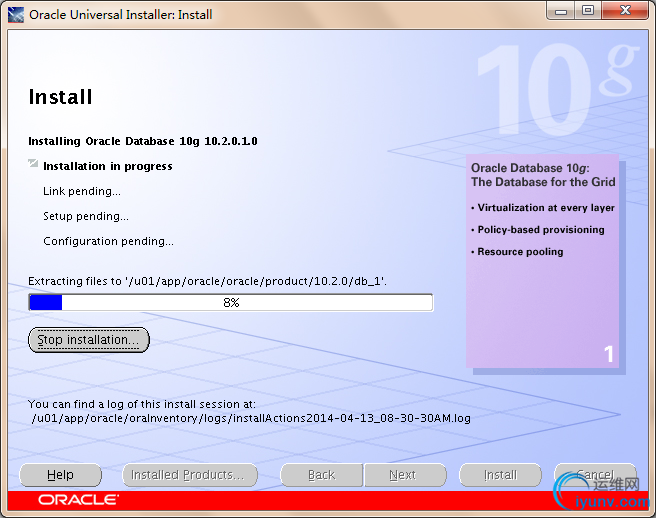
Task: Click the Next button
Action: coord(405,475)
